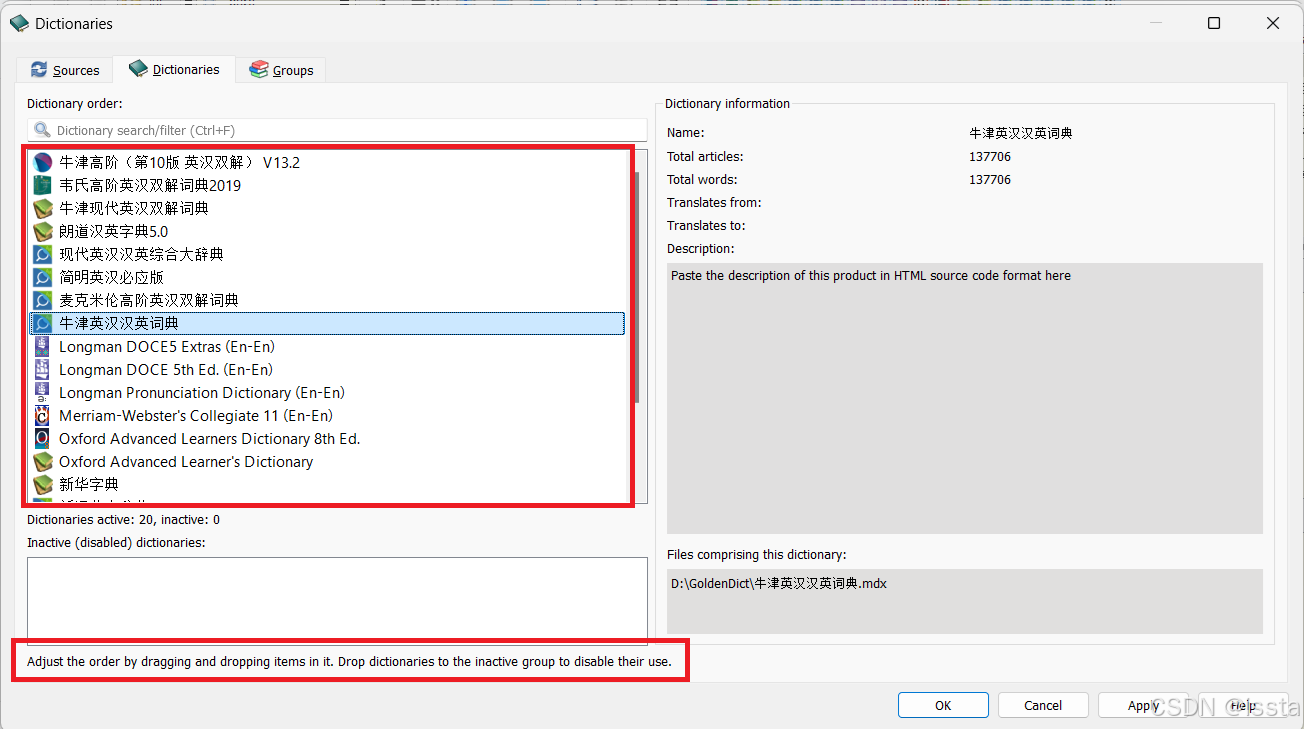Click the Name value 牛津英汉汉英词典 in info panel
This screenshot has height=729, width=1304.
pyautogui.click(x=1021, y=133)
